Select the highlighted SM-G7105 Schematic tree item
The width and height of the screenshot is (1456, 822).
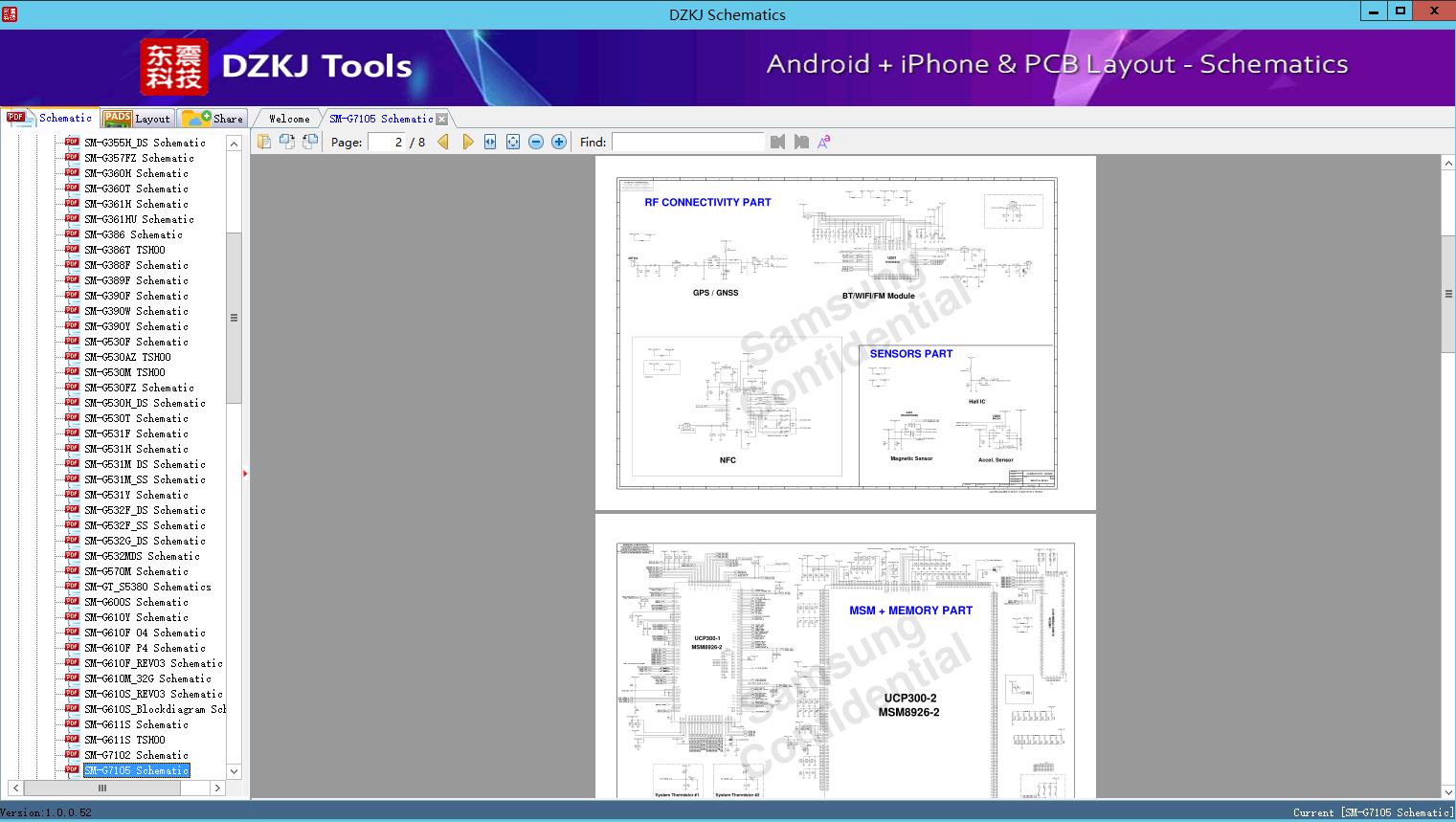click(137, 770)
